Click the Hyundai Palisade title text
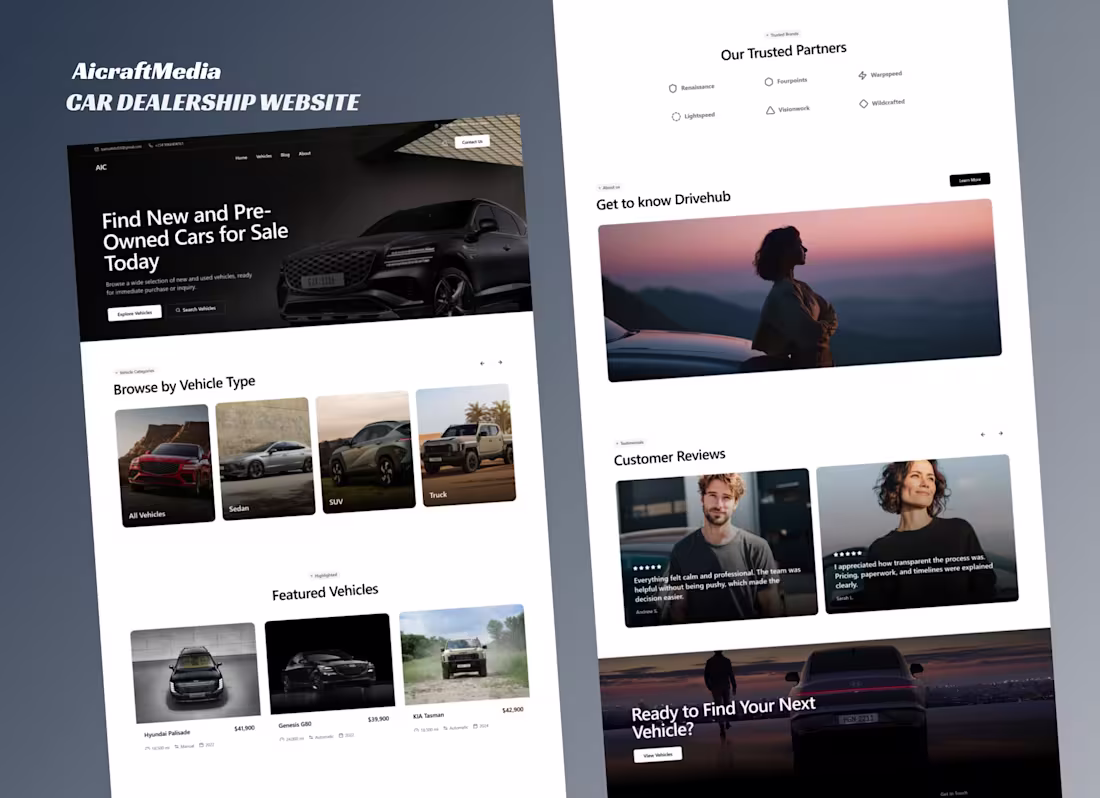Viewport: 1100px width, 798px height. 167,733
